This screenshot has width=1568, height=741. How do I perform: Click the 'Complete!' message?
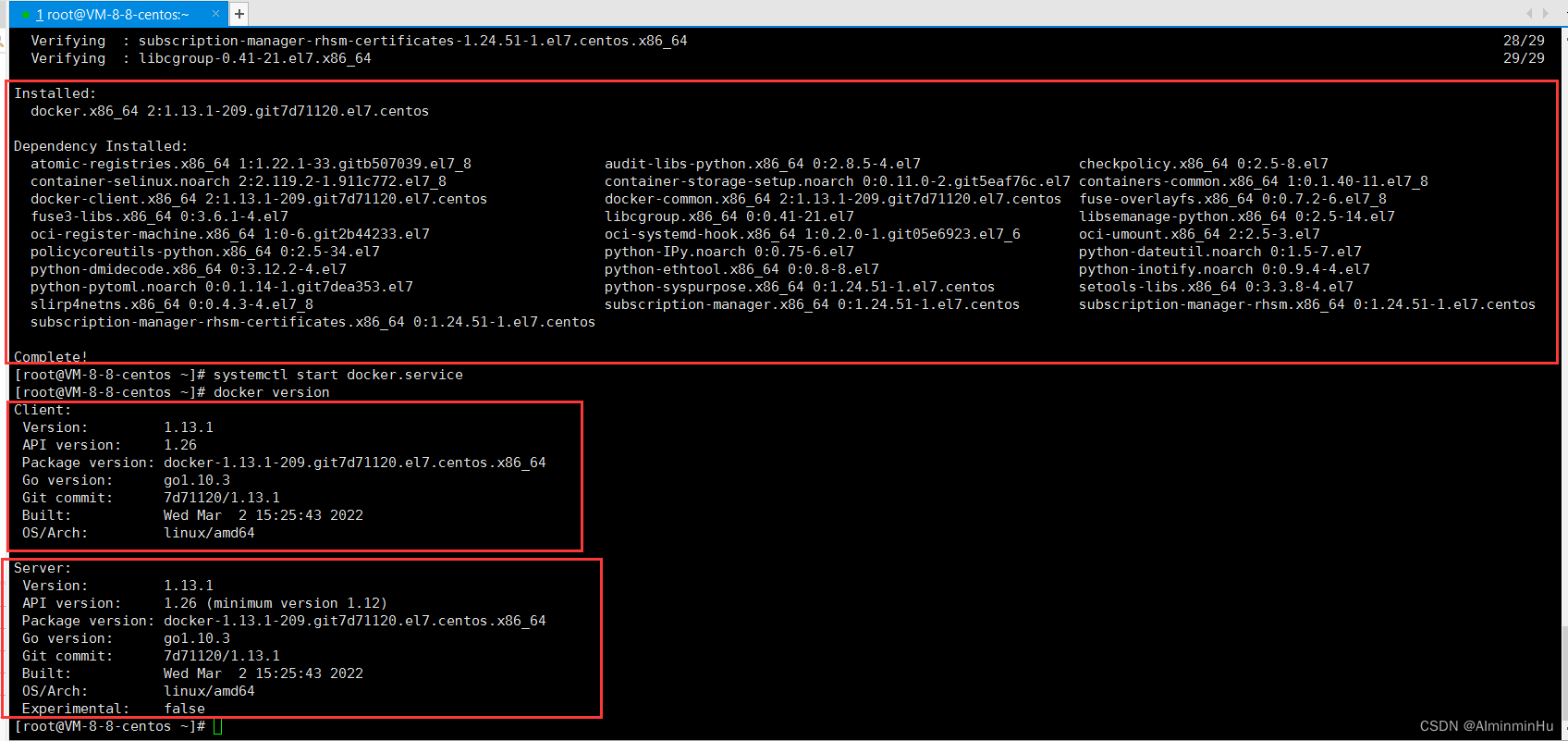[51, 357]
